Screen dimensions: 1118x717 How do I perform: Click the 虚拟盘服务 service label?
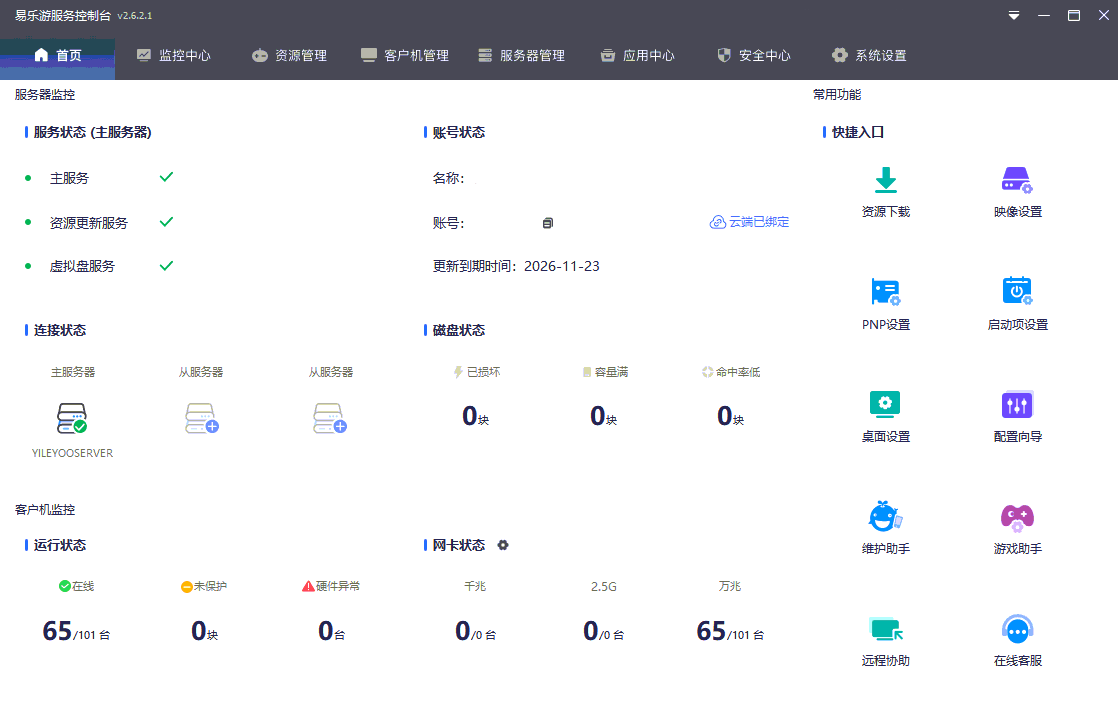point(82,267)
